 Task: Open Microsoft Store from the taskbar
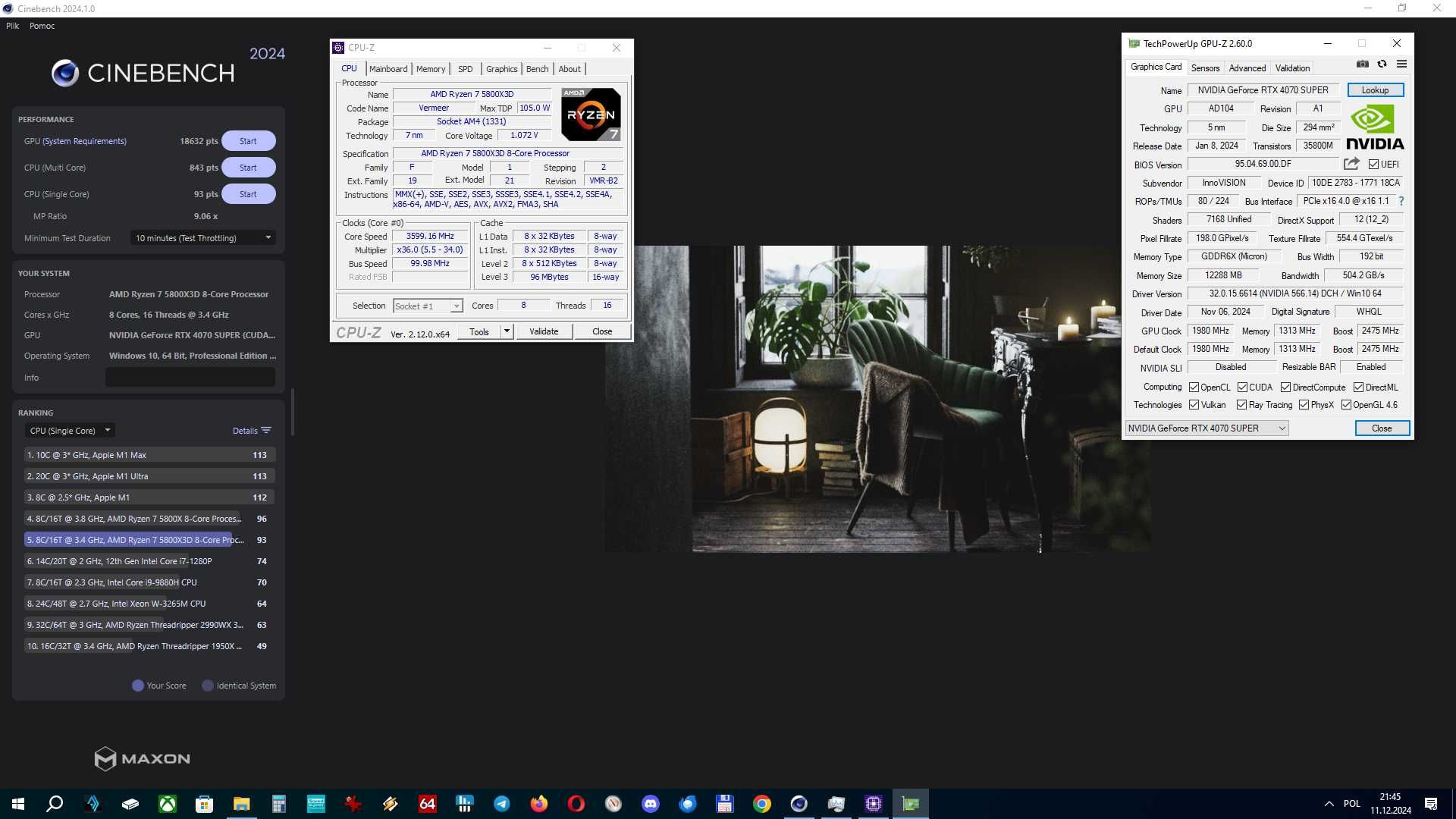204,804
